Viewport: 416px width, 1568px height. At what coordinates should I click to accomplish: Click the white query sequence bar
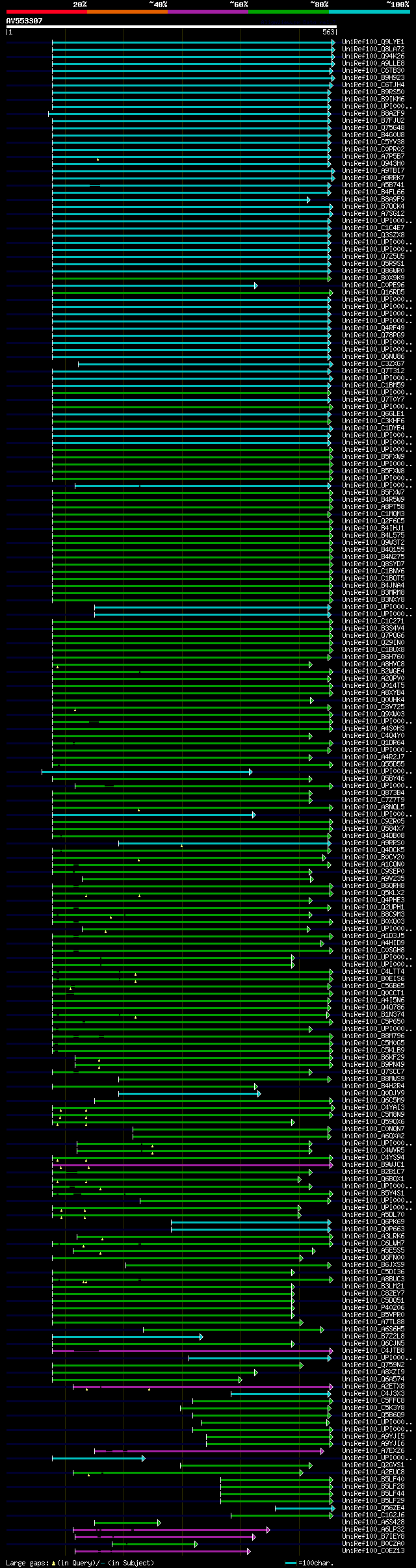172,27
